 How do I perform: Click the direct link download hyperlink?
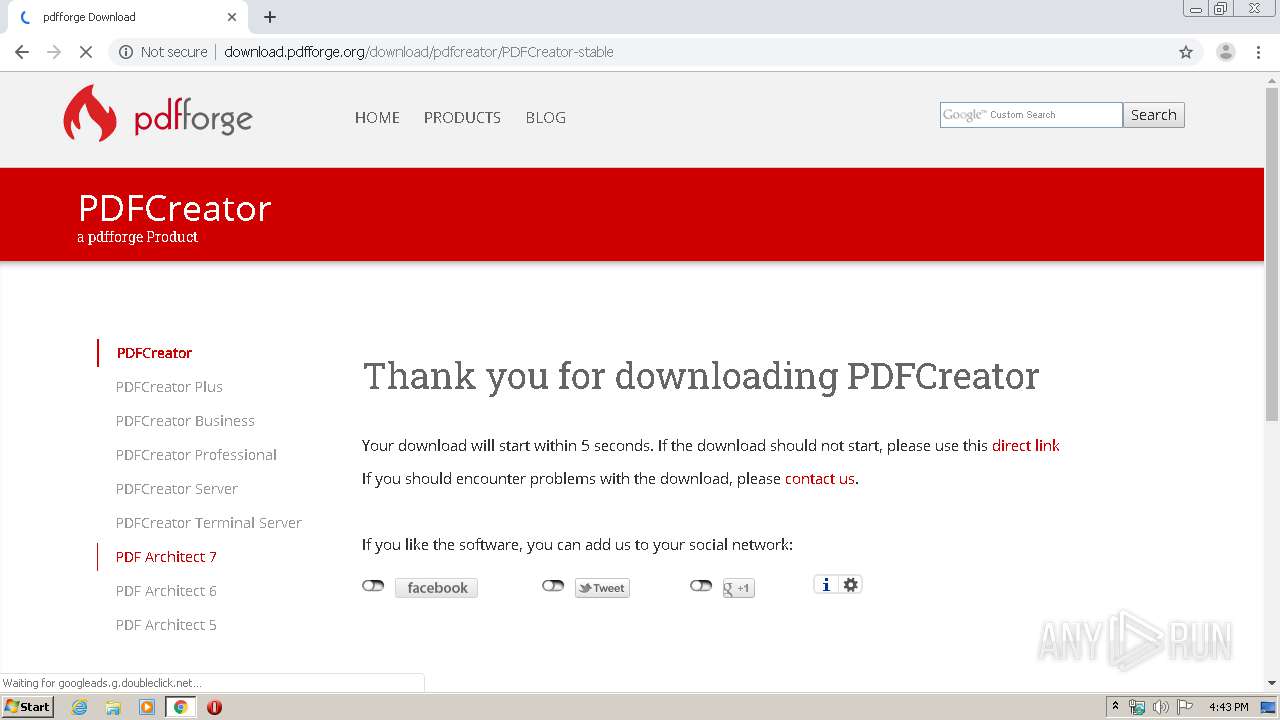point(1025,446)
